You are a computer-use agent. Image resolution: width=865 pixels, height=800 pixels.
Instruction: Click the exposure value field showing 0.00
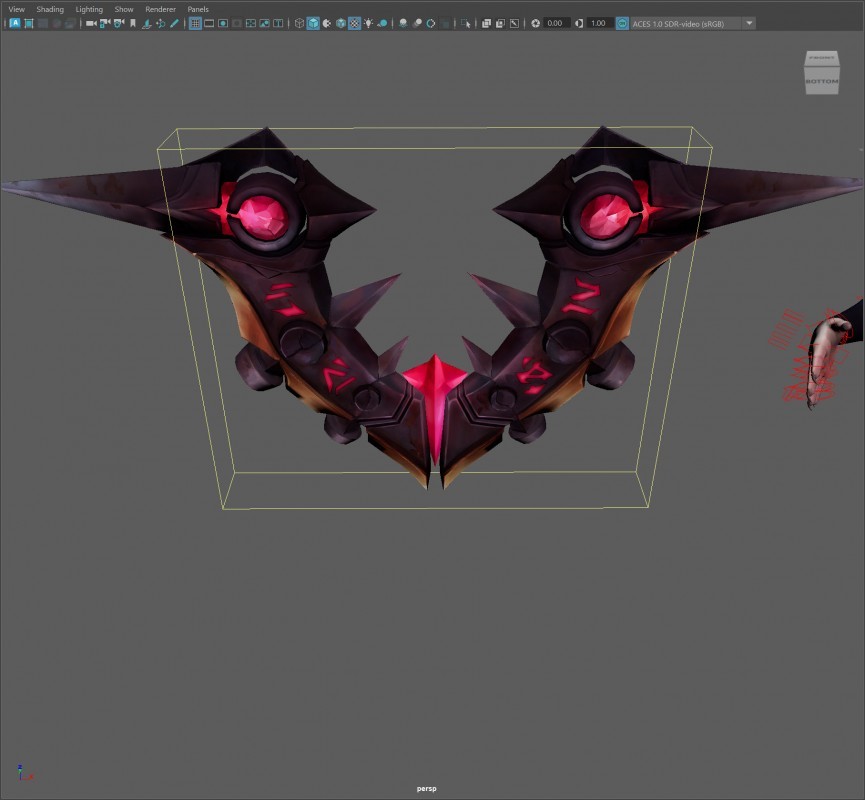click(557, 23)
